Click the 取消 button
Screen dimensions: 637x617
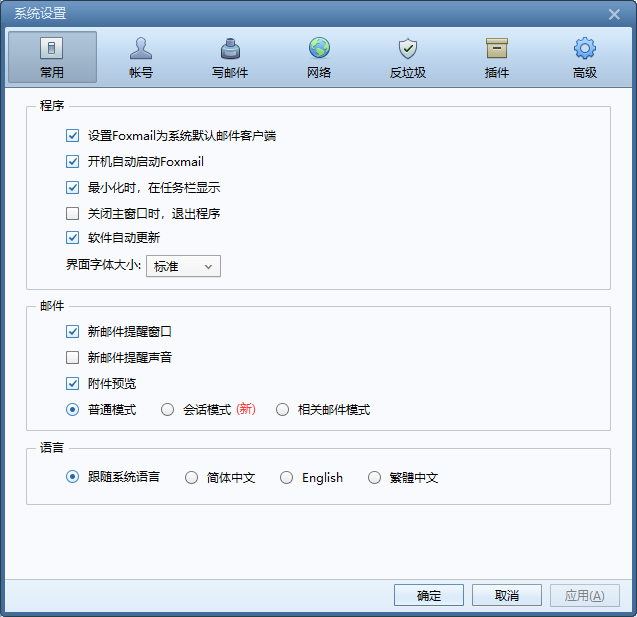(x=507, y=596)
